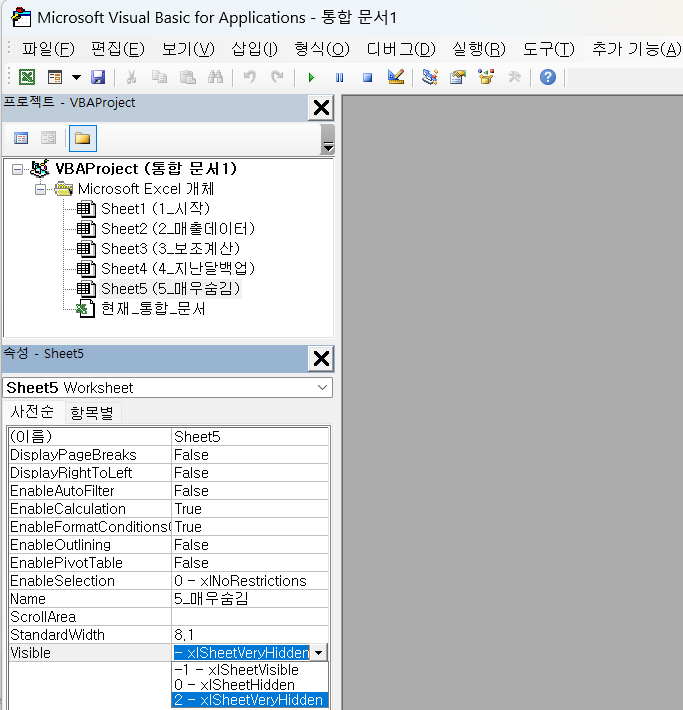
Task: Choose -1 - xlSheetVisible option
Action: (250, 670)
